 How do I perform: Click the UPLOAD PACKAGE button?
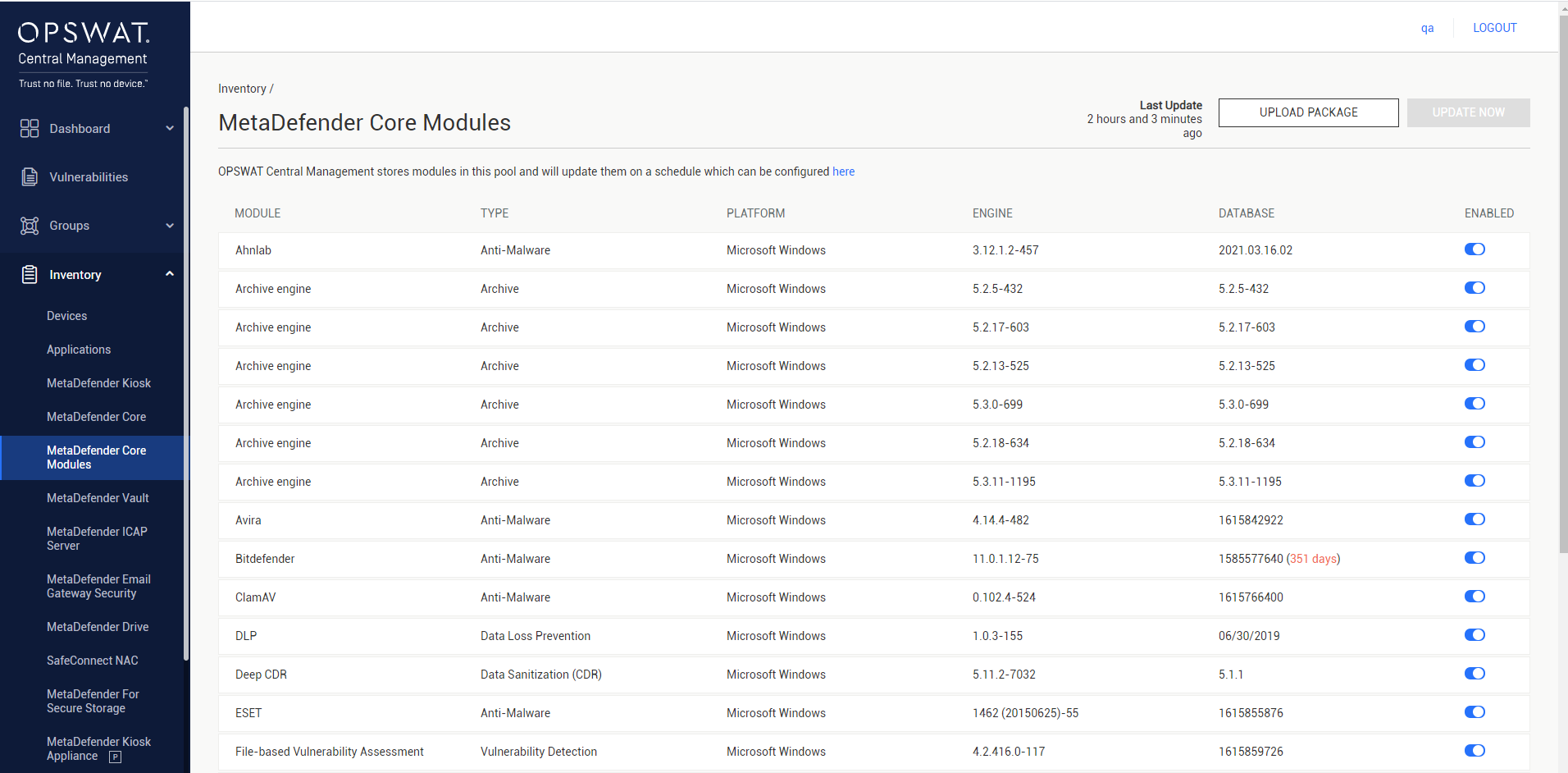pyautogui.click(x=1309, y=112)
